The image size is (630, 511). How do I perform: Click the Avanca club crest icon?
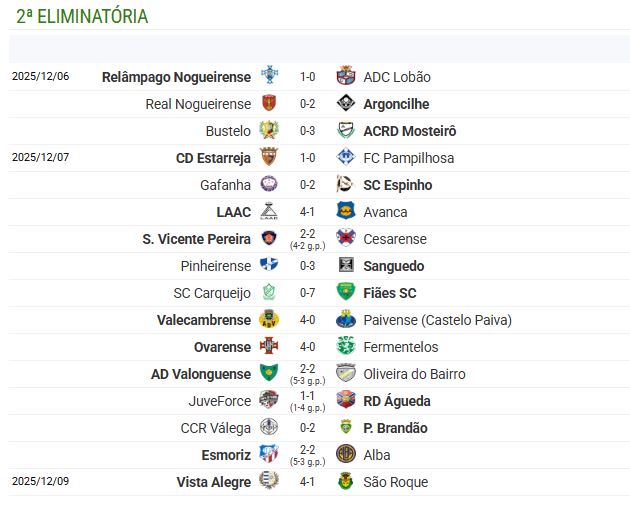click(346, 212)
